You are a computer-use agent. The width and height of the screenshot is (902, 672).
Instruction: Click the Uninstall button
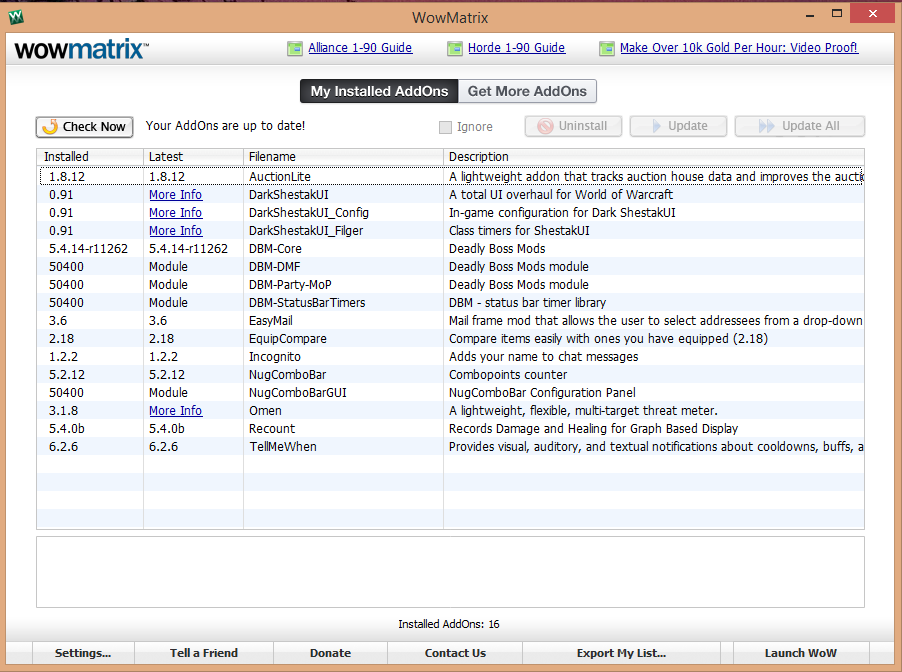click(573, 126)
